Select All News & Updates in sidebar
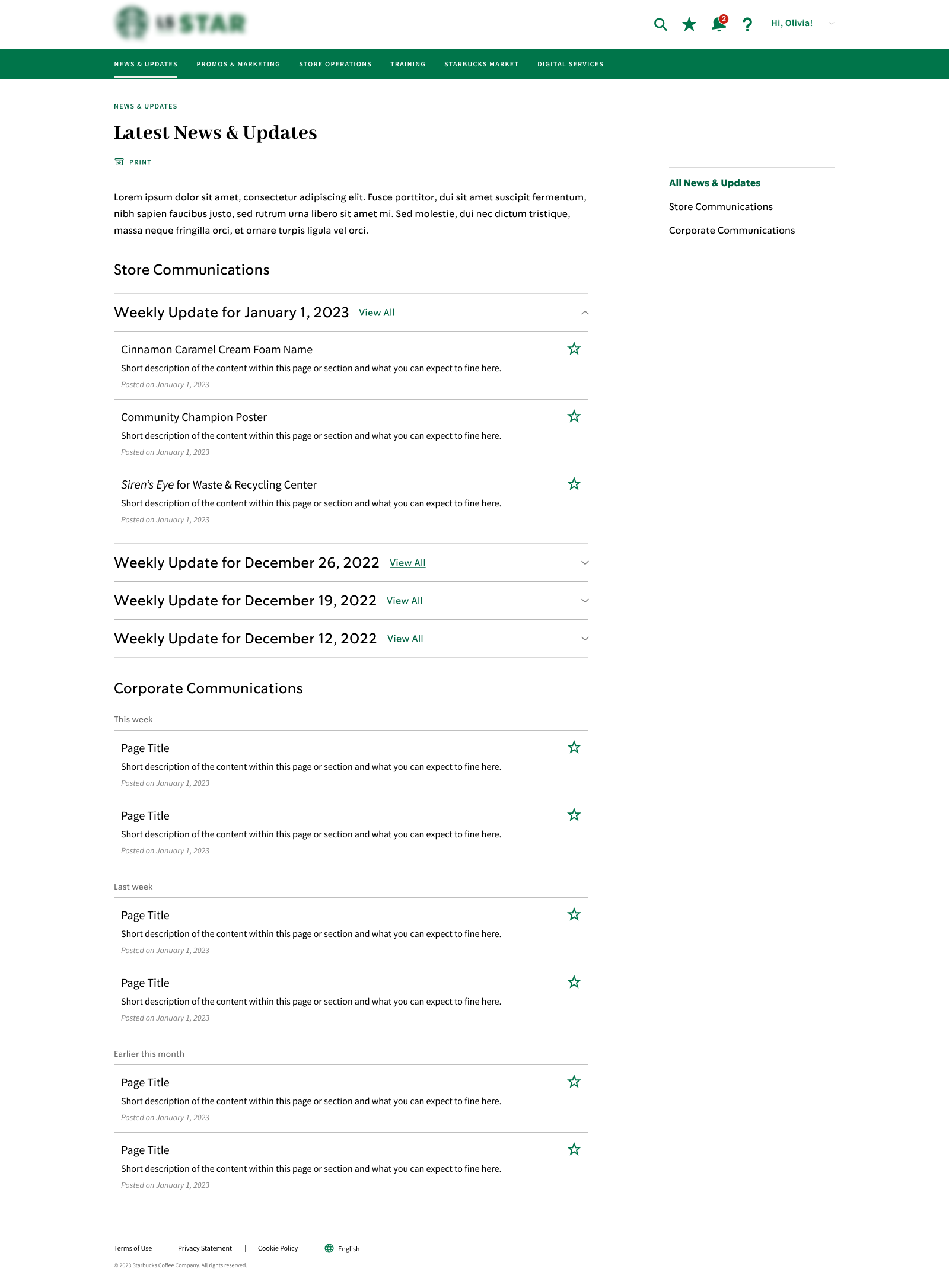The height and width of the screenshot is (1288, 949). pyautogui.click(x=715, y=183)
